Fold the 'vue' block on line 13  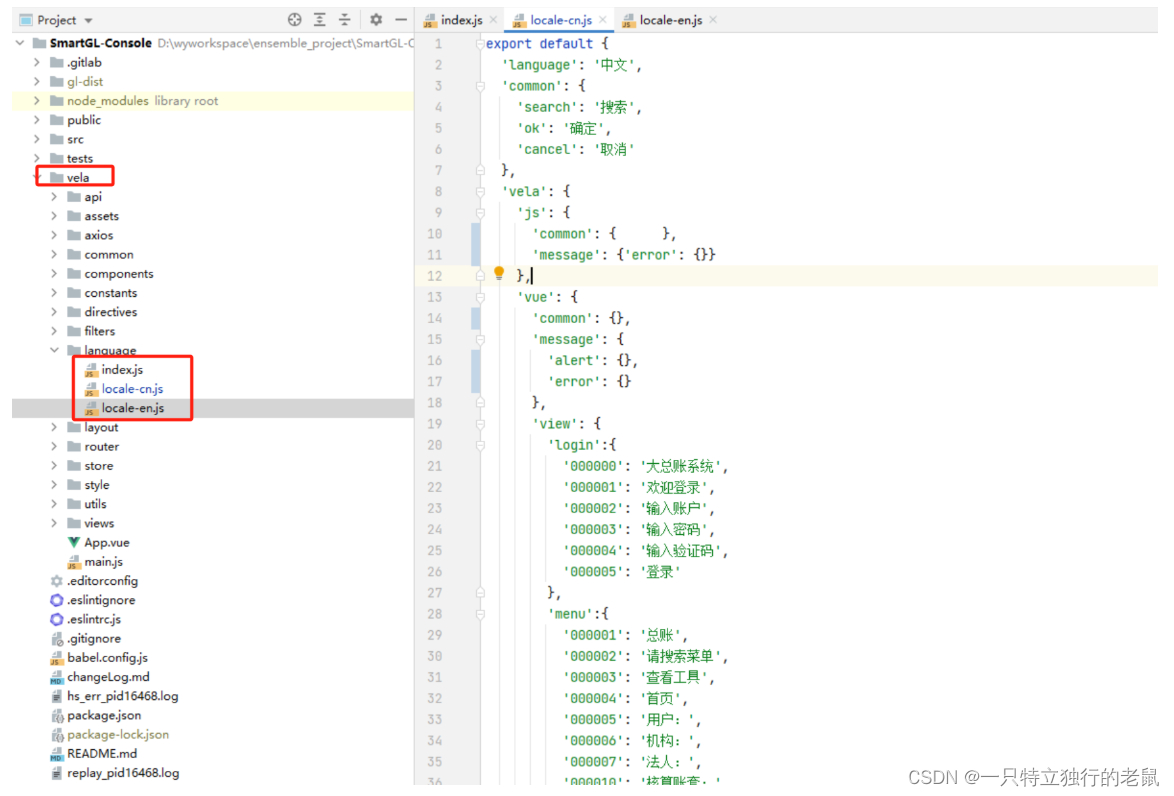[x=481, y=297]
